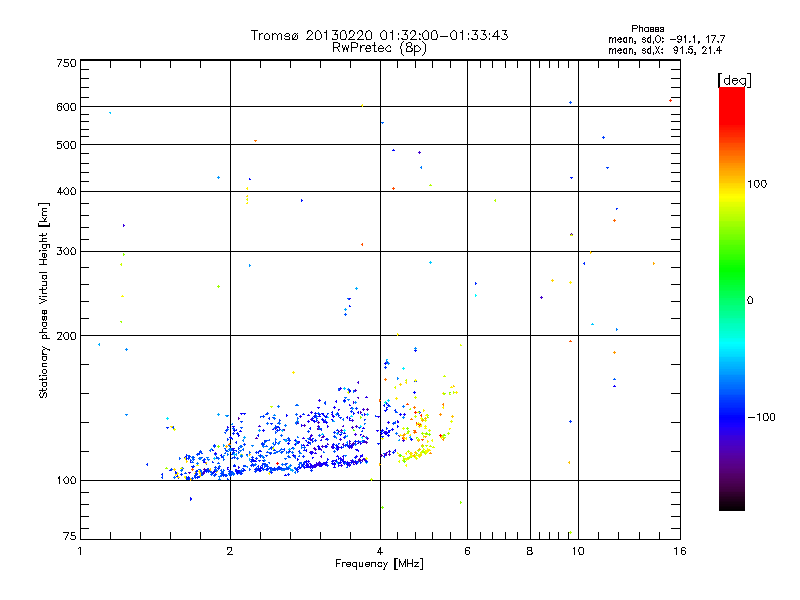Image resolution: width=800 pixels, height=600 pixels.
Task: Click the y-axis tick label '500'
Action: [x=66, y=145]
